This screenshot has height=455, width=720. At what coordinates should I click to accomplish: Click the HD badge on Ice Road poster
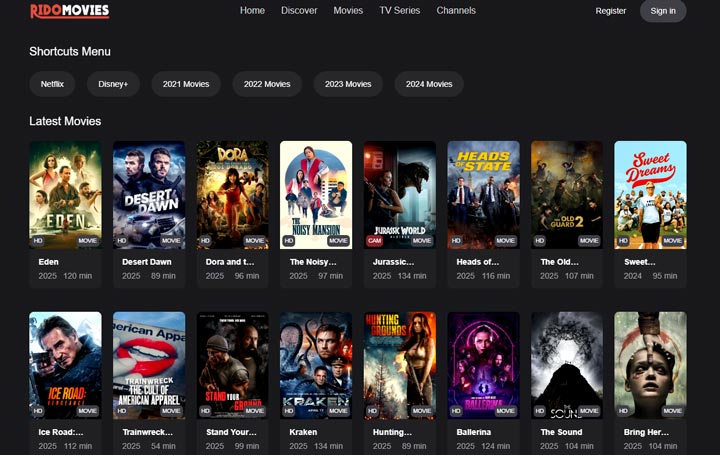(x=38, y=411)
